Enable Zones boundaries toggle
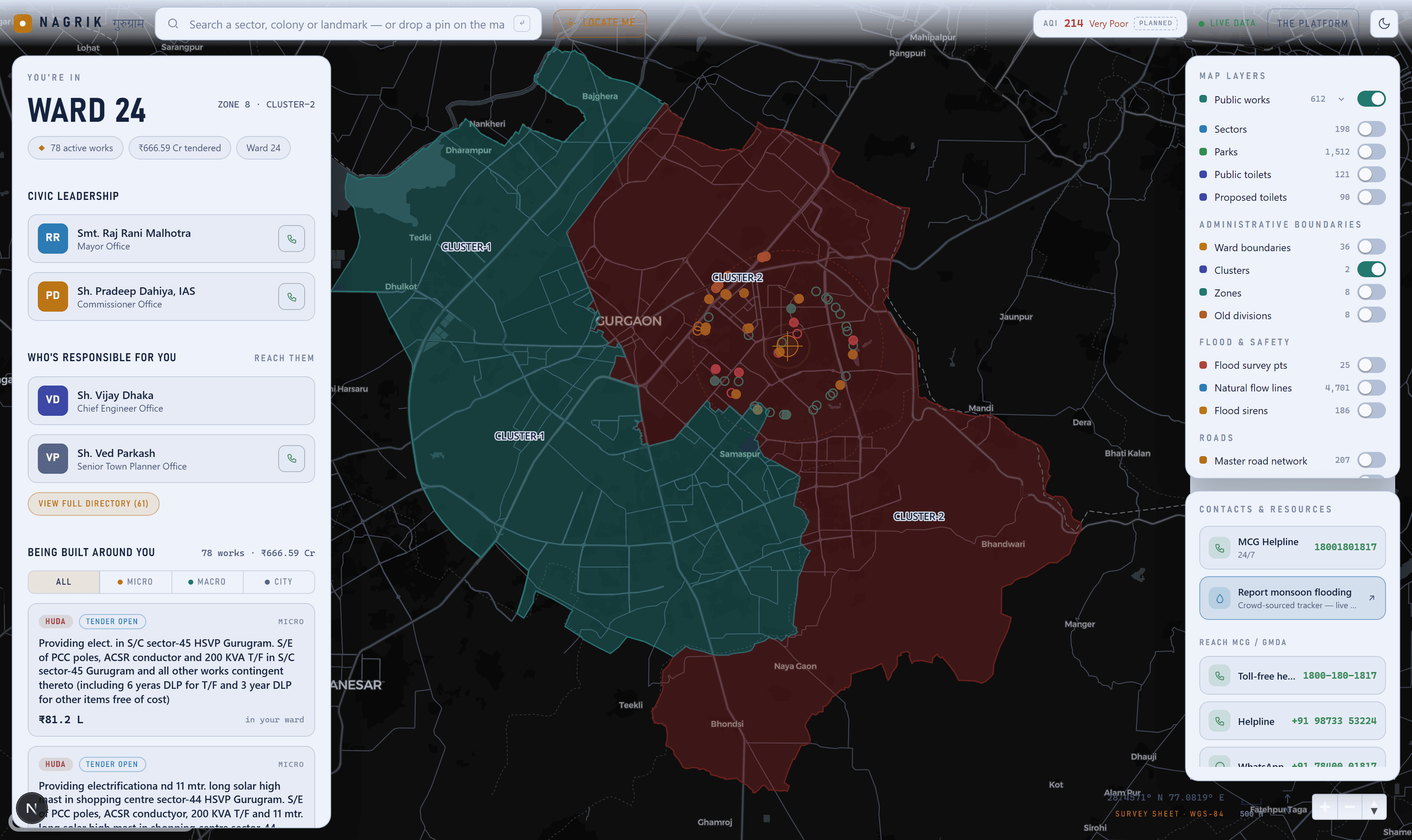This screenshot has height=840, width=1412. [x=1371, y=292]
